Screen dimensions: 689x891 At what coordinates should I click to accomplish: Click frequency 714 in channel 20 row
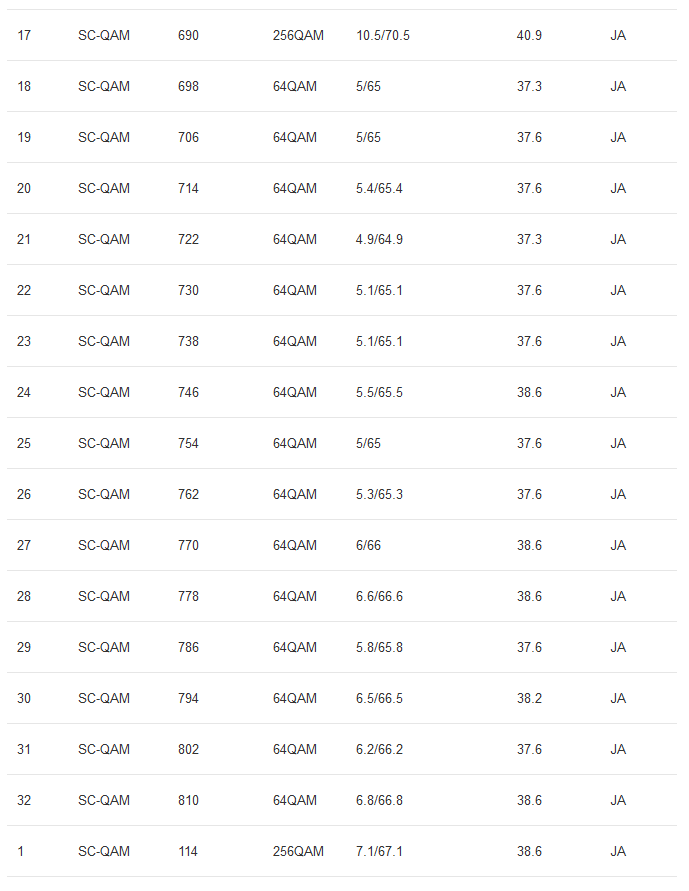pos(188,189)
